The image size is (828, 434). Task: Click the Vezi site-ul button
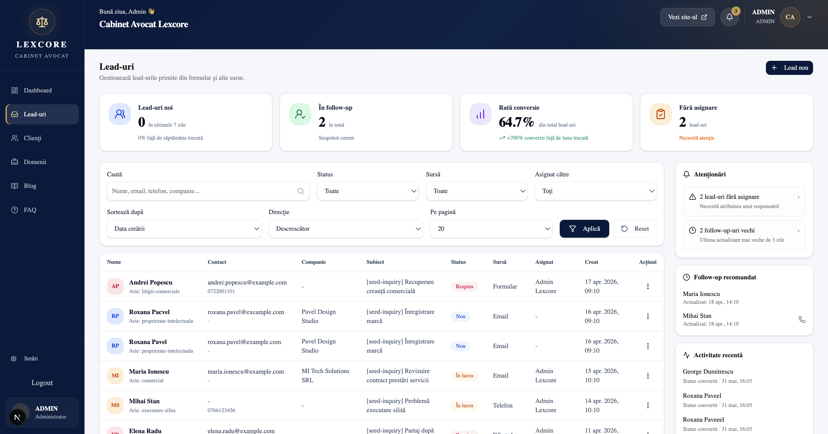[687, 17]
